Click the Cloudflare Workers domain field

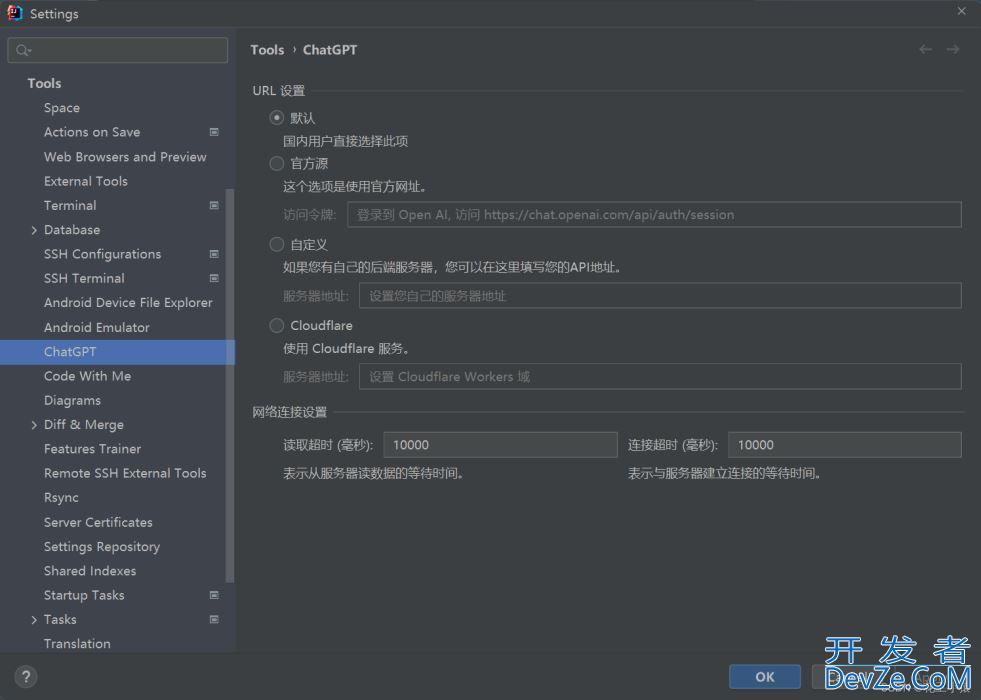coord(660,377)
